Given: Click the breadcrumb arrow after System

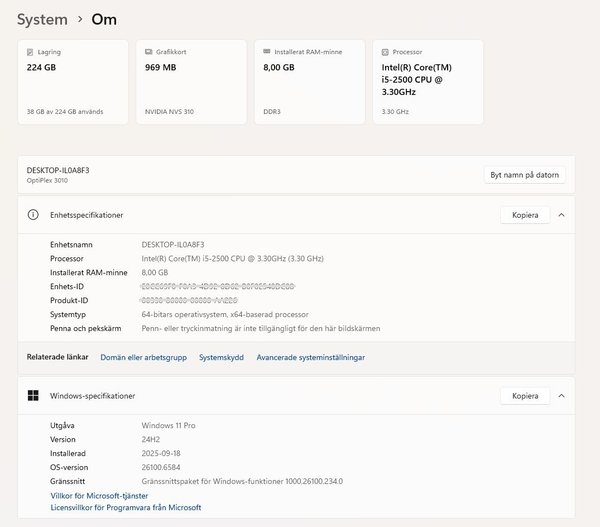Looking at the screenshot, I should pos(79,19).
